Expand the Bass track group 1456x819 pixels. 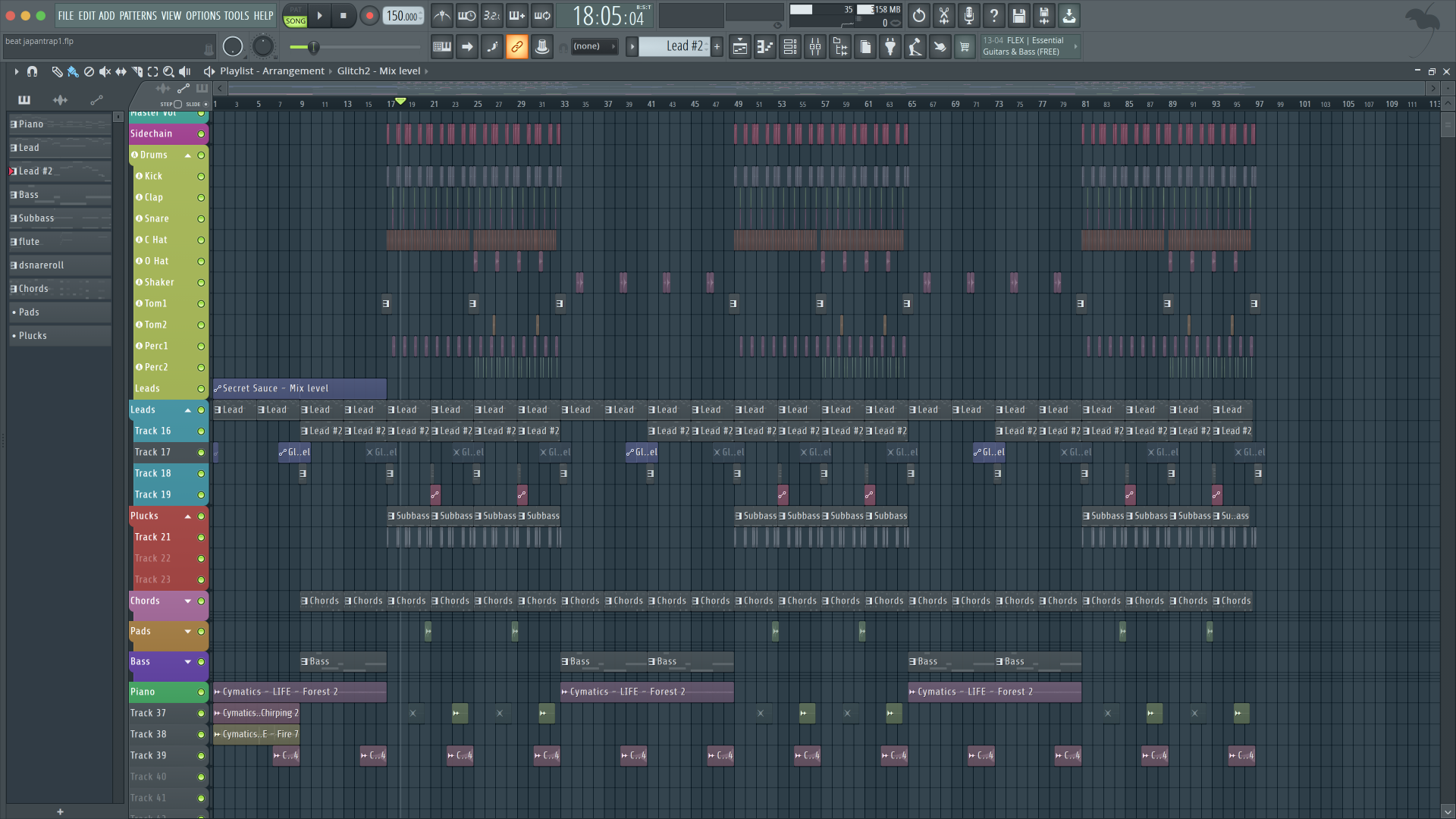pyautogui.click(x=188, y=661)
